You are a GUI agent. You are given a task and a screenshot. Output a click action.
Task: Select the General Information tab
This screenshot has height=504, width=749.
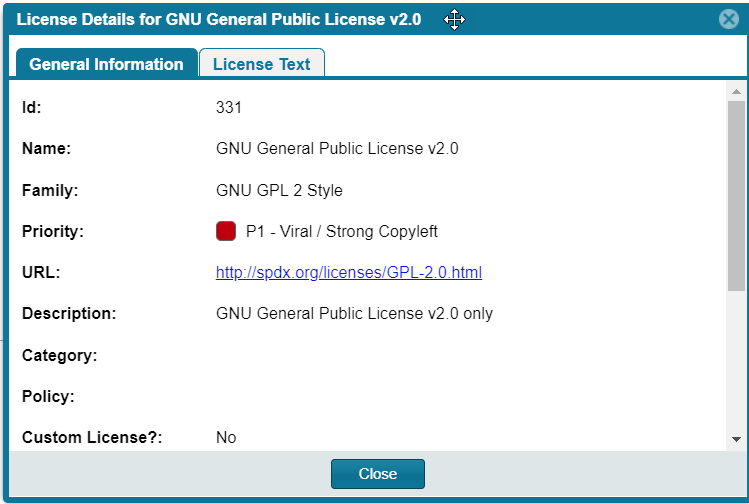[x=106, y=64]
